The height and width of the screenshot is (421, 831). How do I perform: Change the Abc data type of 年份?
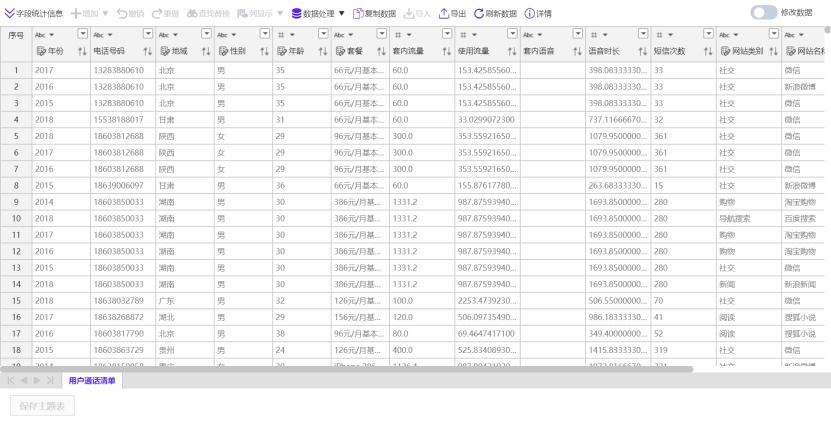pos(45,35)
